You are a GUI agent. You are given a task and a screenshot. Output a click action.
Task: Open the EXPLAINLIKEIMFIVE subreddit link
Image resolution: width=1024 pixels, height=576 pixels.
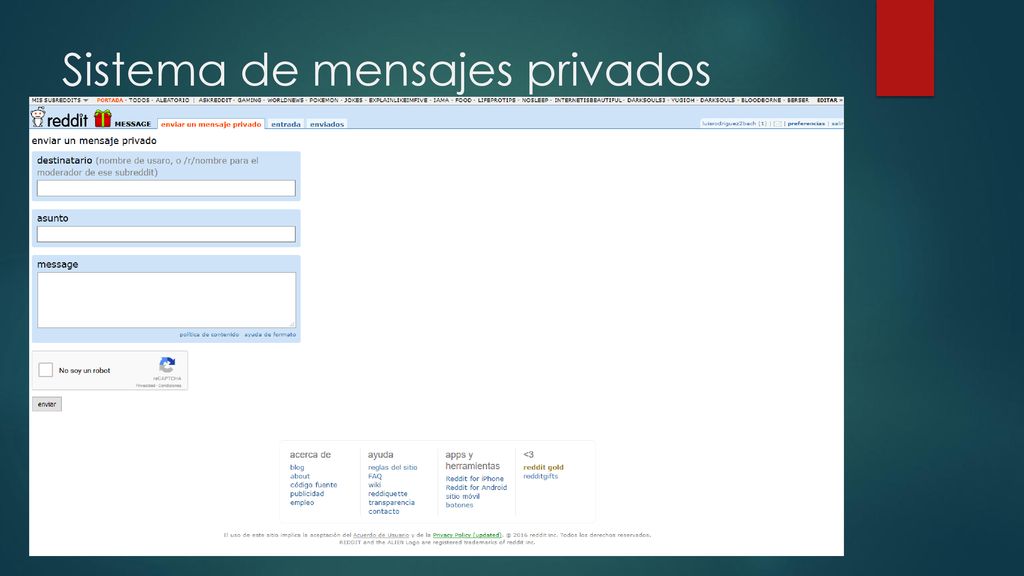[398, 101]
